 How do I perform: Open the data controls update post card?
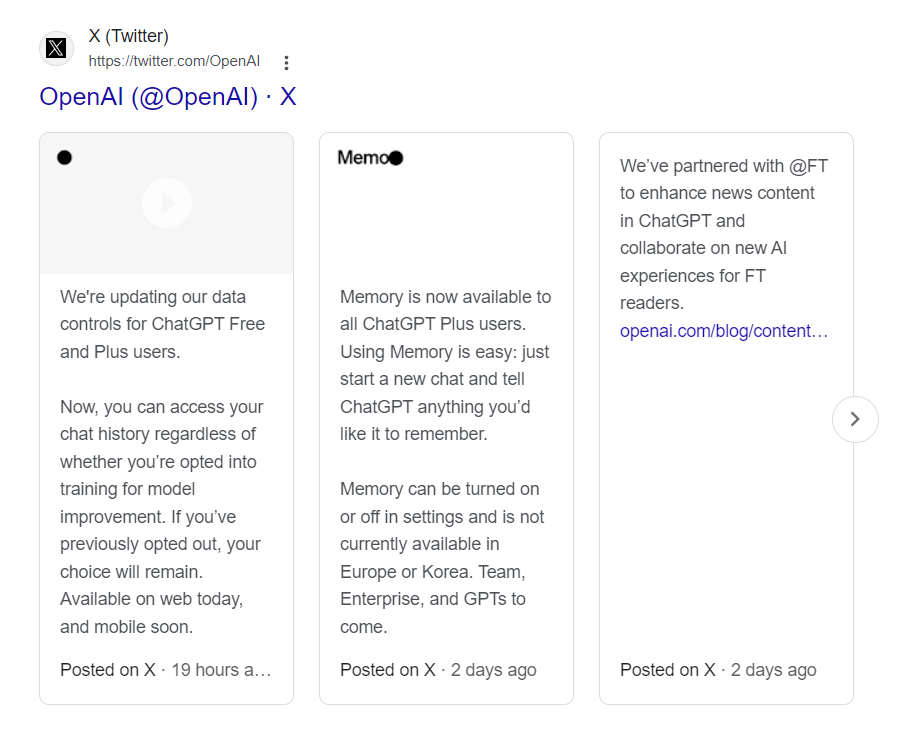[167, 418]
